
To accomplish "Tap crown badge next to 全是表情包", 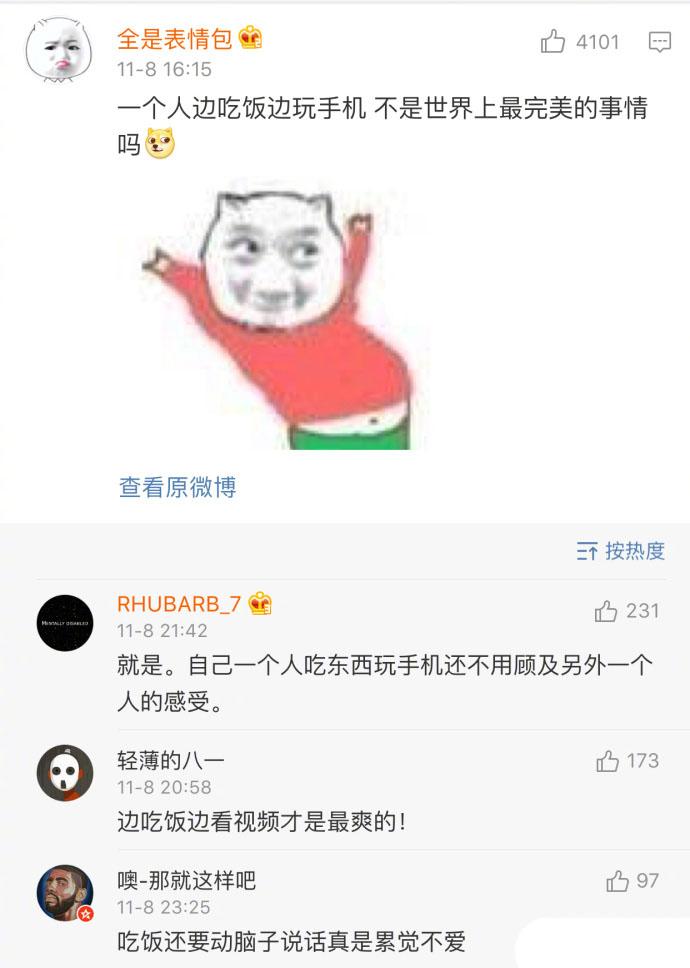I will point(251,37).
